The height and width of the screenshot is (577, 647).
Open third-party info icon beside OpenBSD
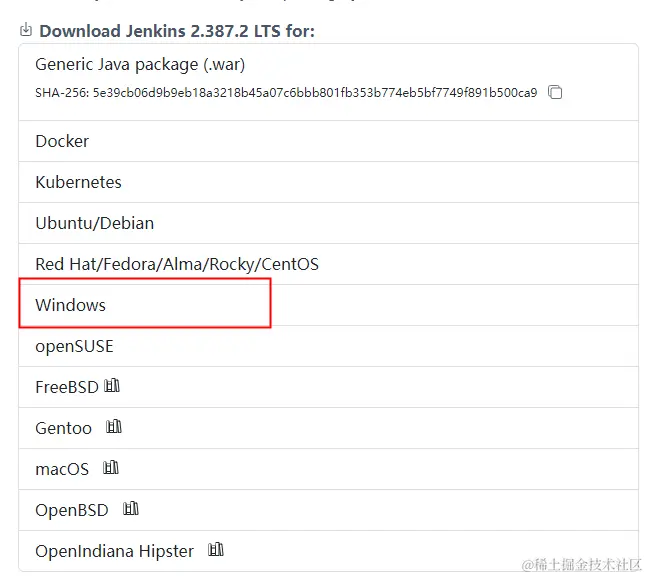[x=131, y=508]
